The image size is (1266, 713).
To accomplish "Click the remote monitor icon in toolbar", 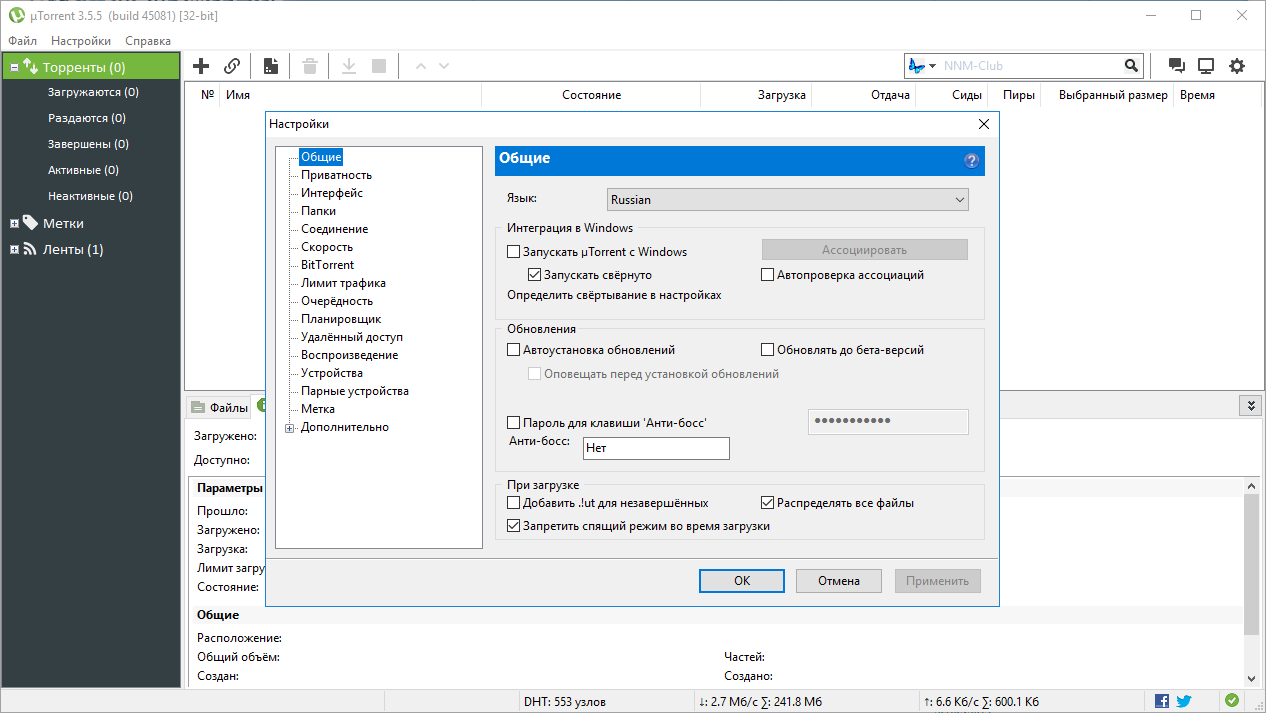I will click(1206, 66).
